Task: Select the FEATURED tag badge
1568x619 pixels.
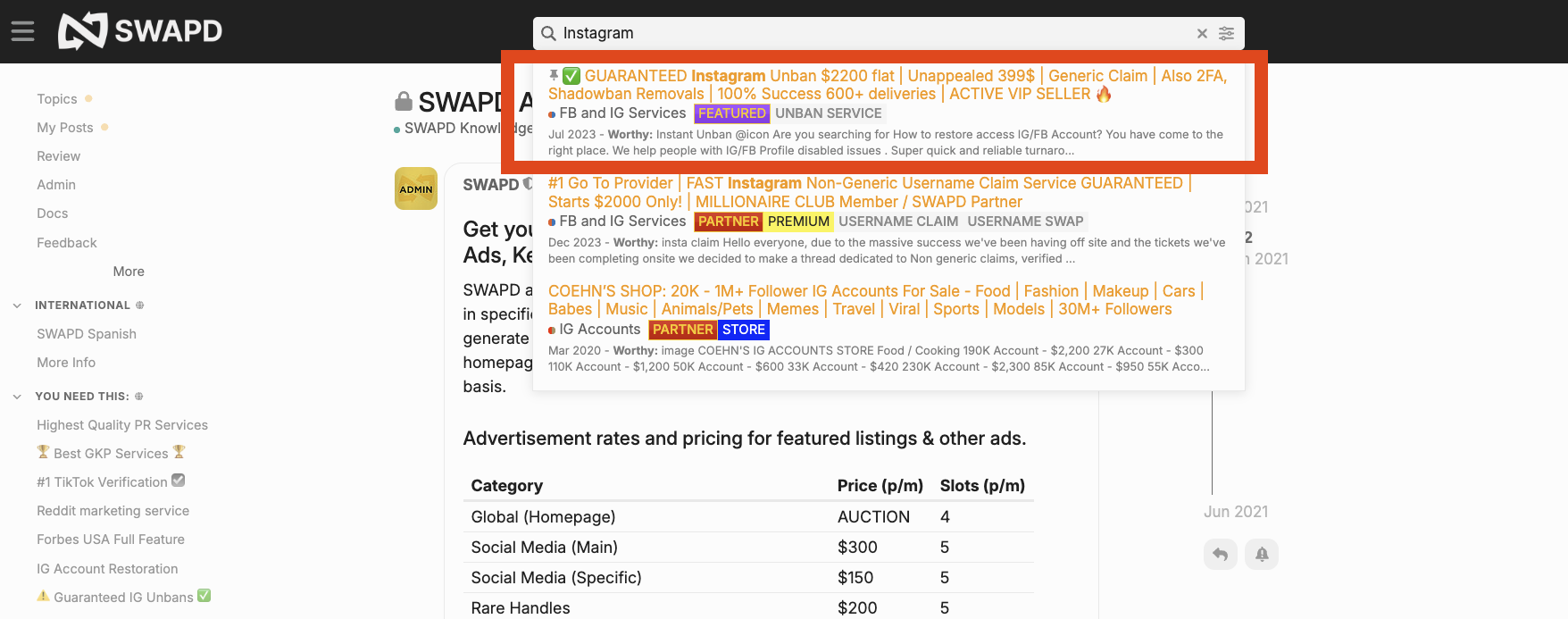Action: pyautogui.click(x=731, y=113)
